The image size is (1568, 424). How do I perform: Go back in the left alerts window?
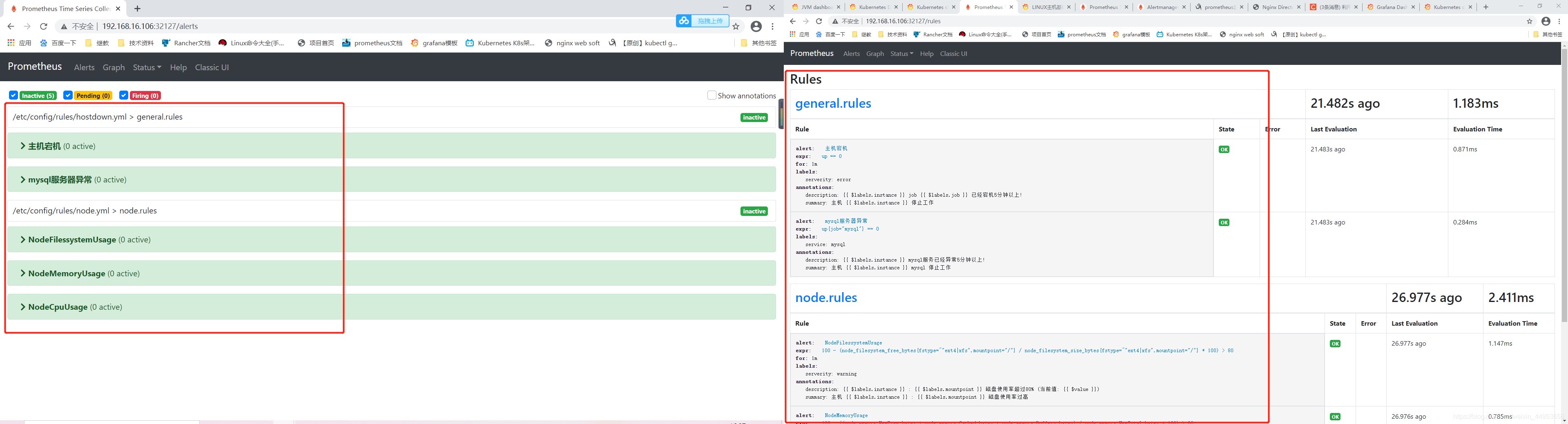10,26
